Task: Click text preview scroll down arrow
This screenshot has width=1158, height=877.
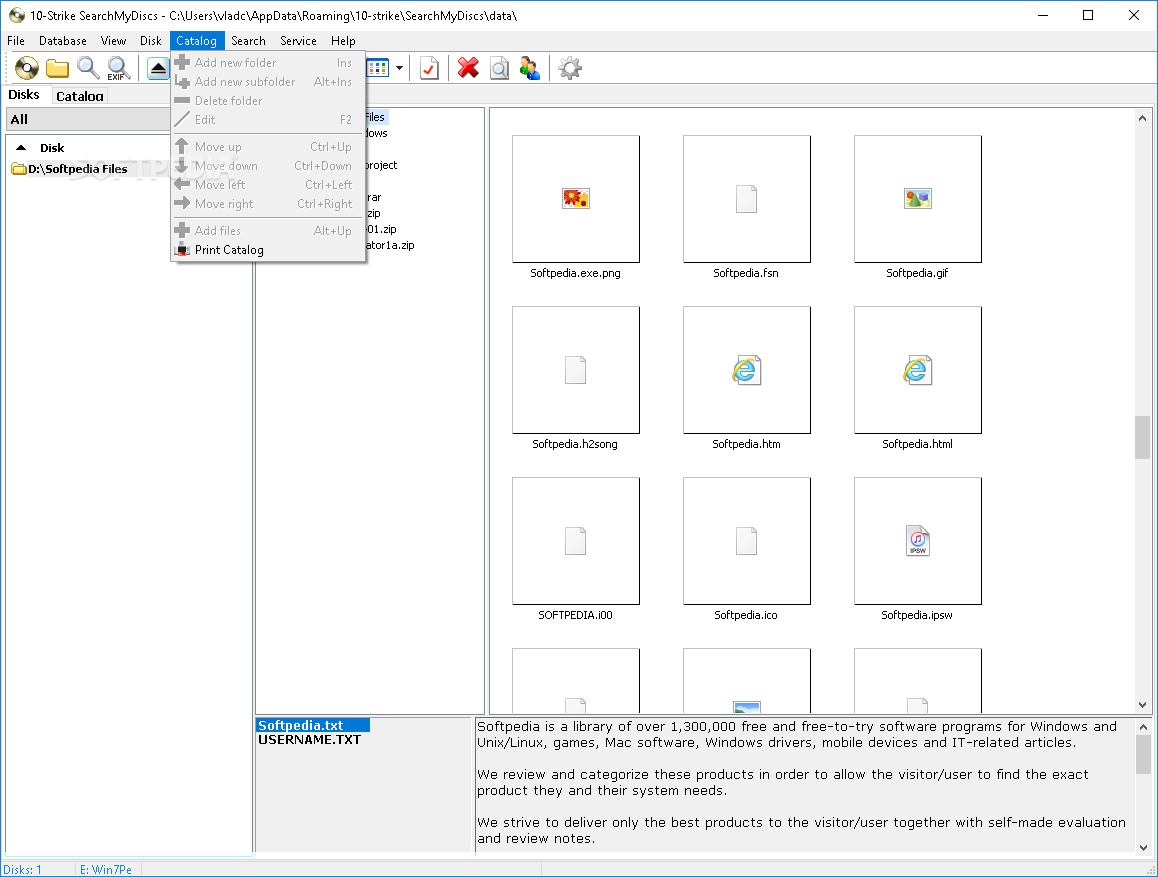Action: click(x=1142, y=847)
